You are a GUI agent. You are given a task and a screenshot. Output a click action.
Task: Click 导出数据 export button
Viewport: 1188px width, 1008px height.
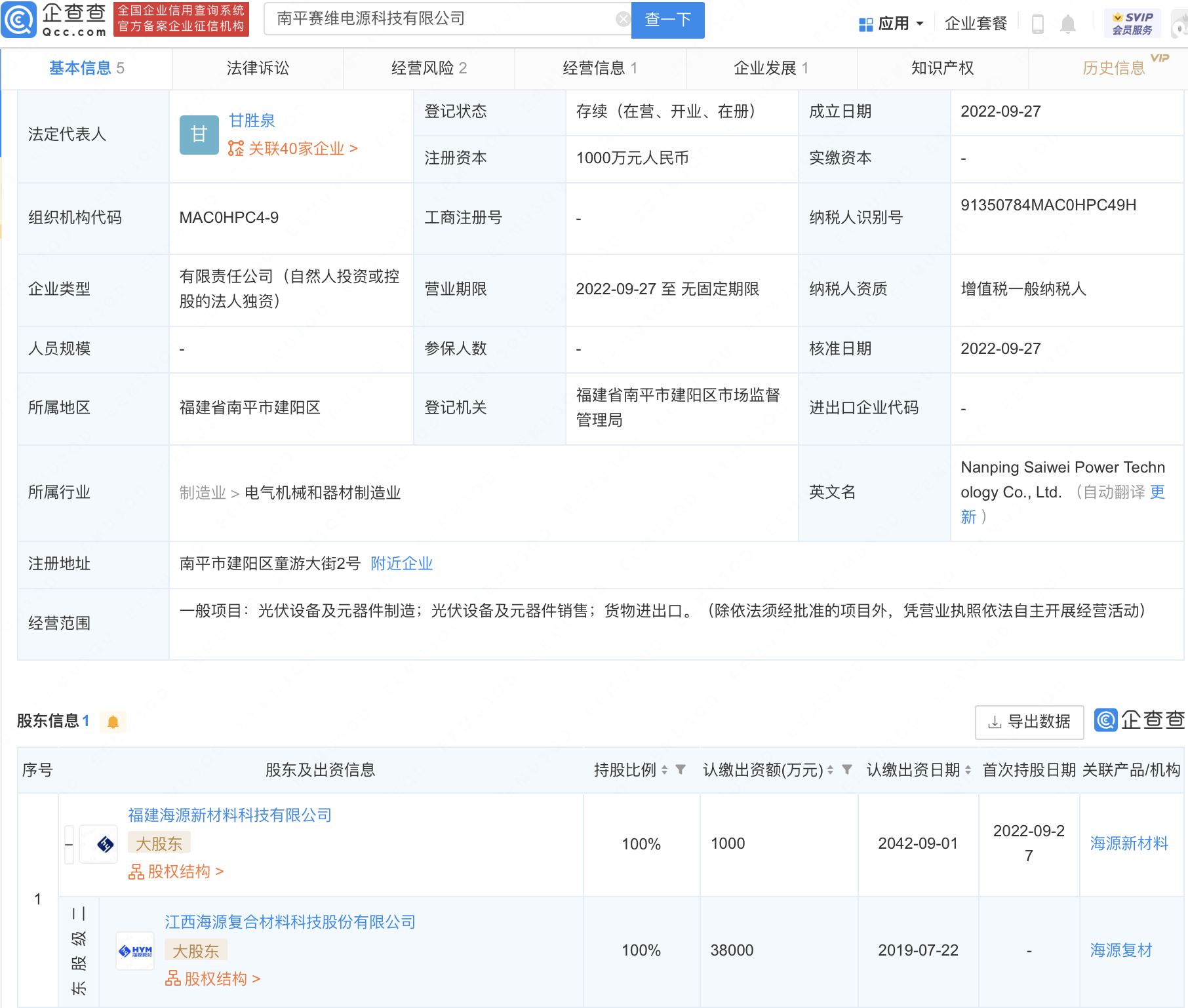[1029, 722]
